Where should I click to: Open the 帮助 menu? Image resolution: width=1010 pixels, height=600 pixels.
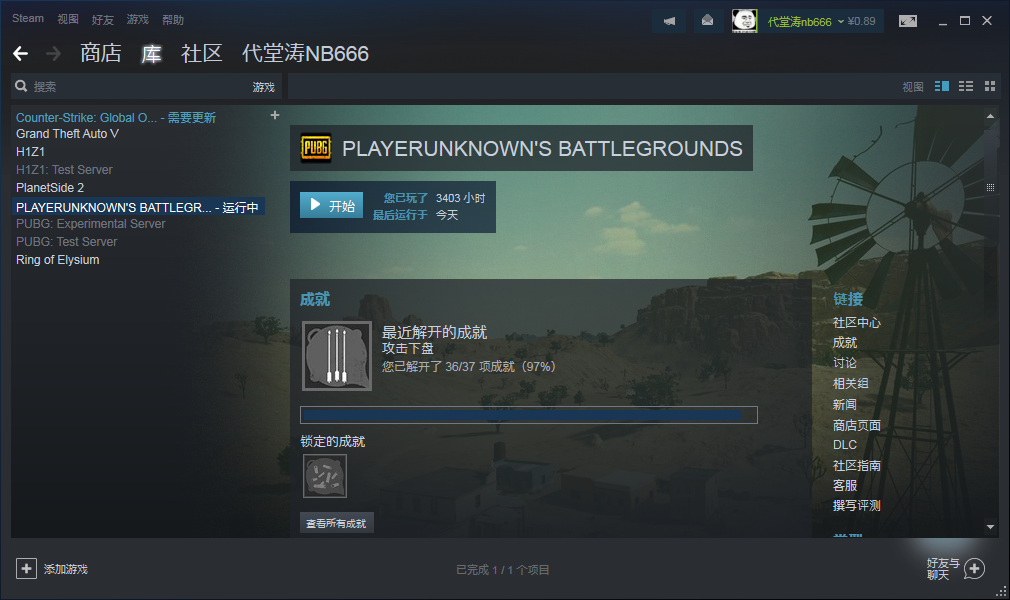[x=173, y=20]
